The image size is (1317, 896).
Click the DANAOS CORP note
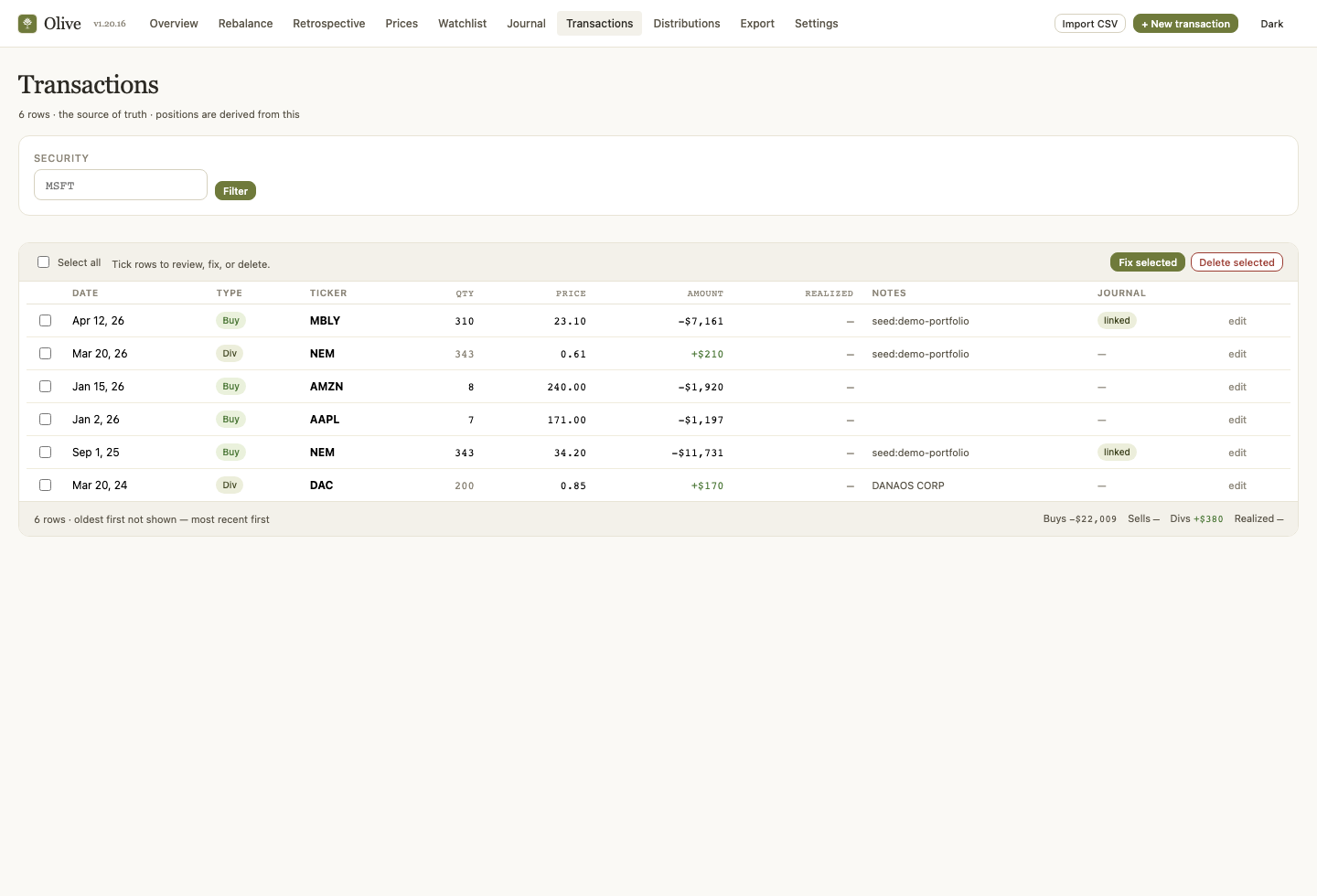point(908,485)
